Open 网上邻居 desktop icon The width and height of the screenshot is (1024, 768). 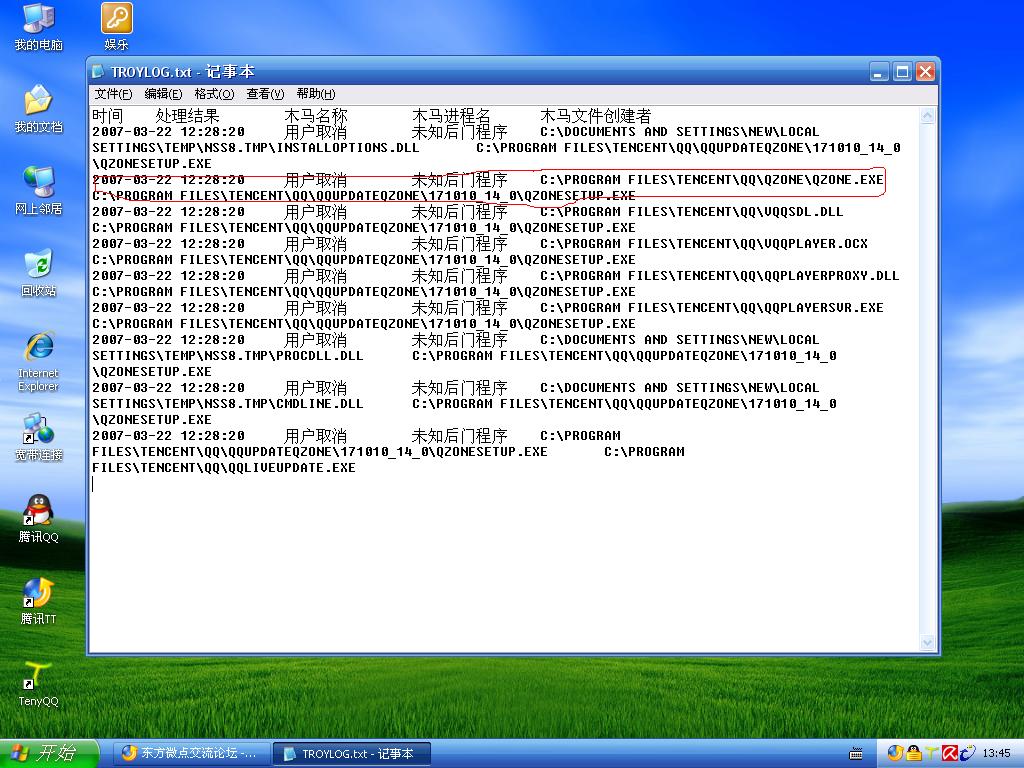click(x=39, y=190)
